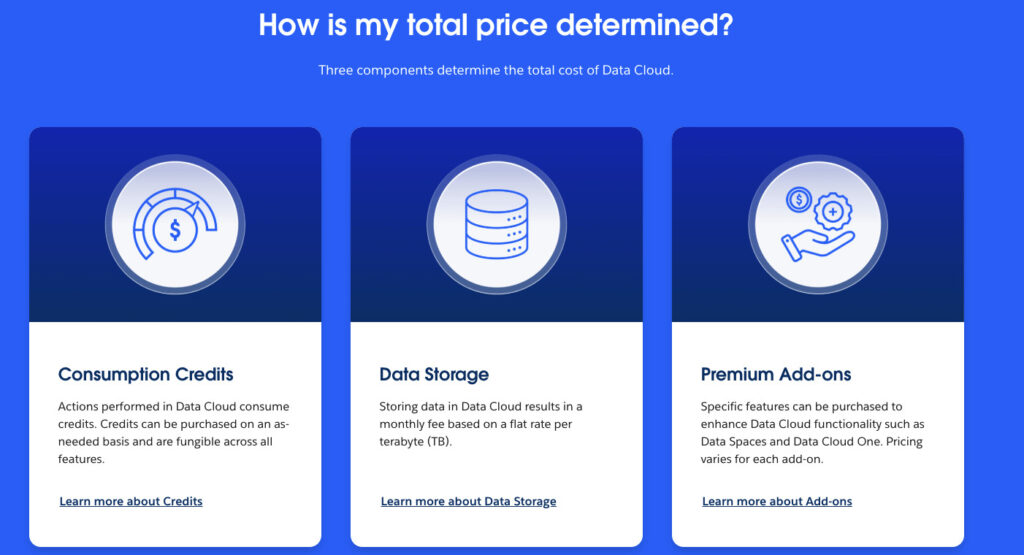This screenshot has width=1024, height=555.
Task: Follow the Learn more about Data Storage link
Action: [468, 501]
